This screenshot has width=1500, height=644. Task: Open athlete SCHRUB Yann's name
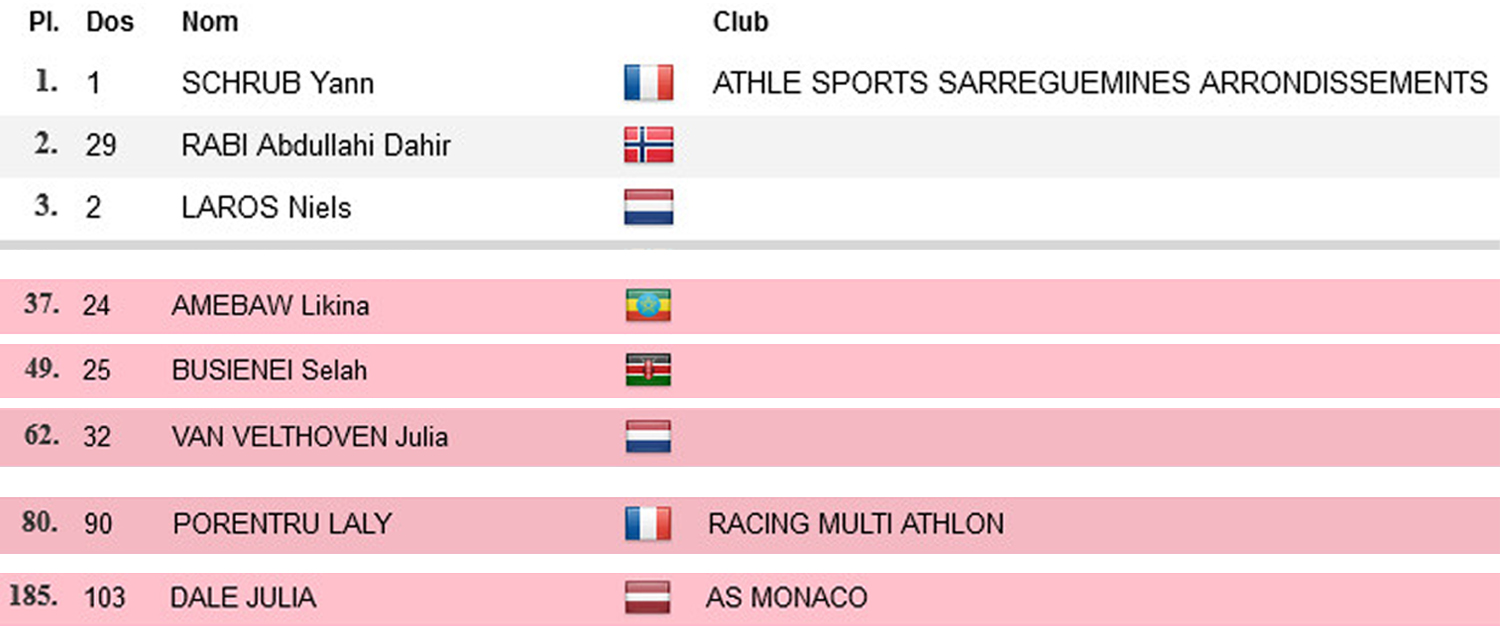click(x=277, y=83)
